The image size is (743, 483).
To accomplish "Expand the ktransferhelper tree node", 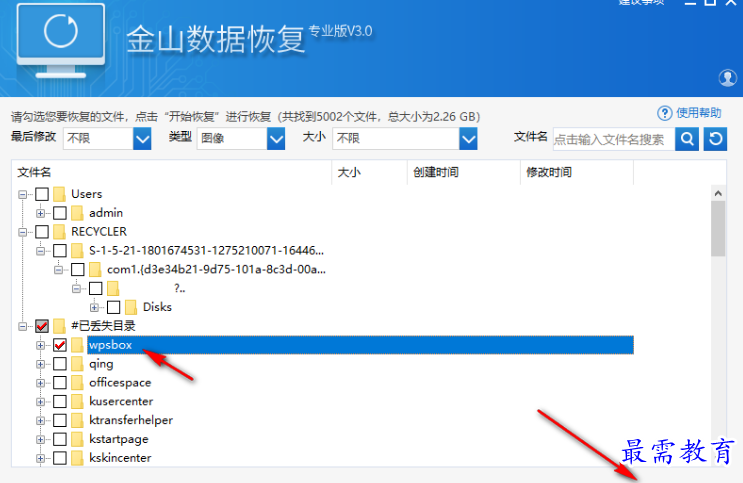I will [40, 421].
